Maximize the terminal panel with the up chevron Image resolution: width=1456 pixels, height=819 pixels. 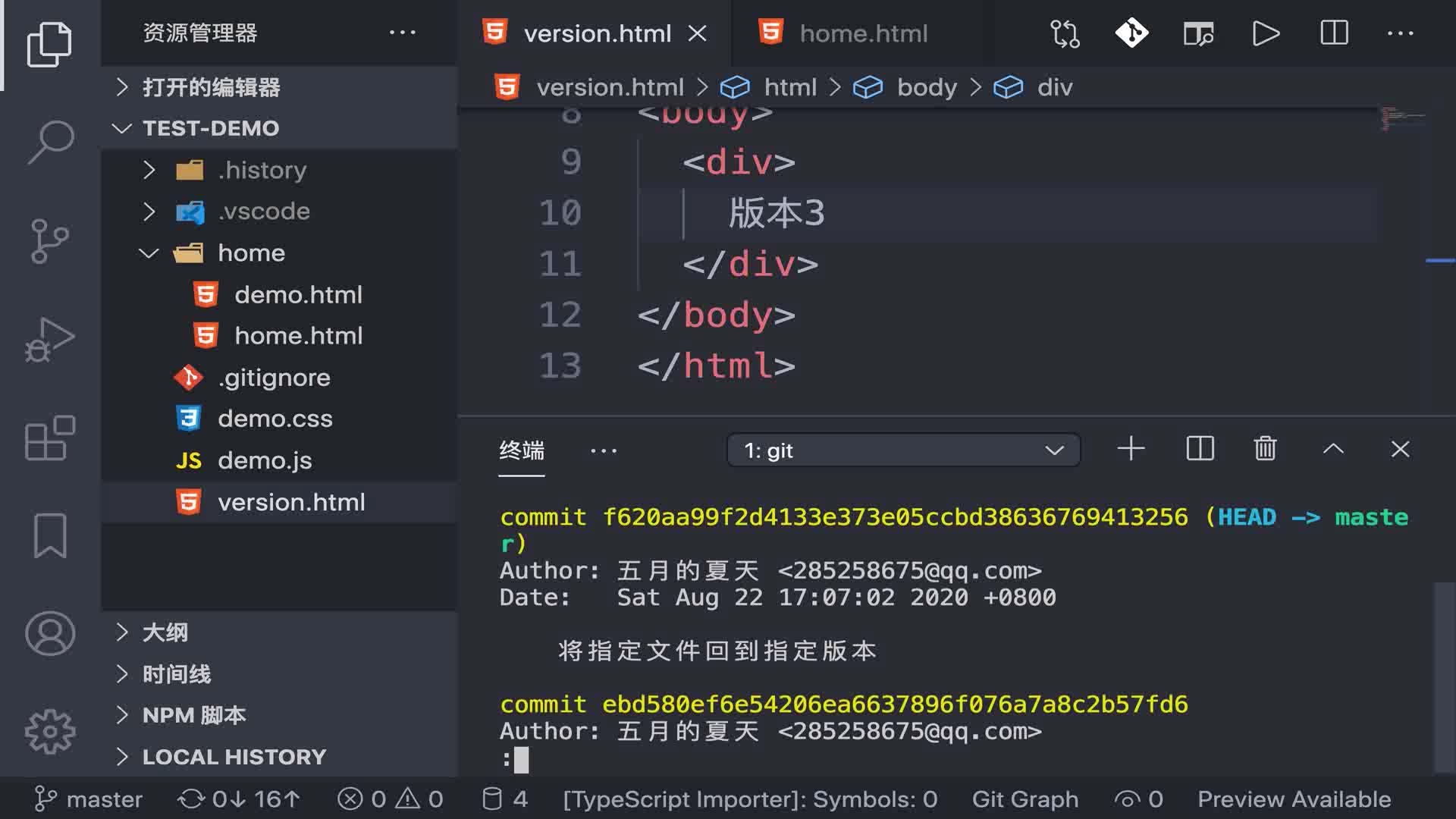(x=1333, y=449)
